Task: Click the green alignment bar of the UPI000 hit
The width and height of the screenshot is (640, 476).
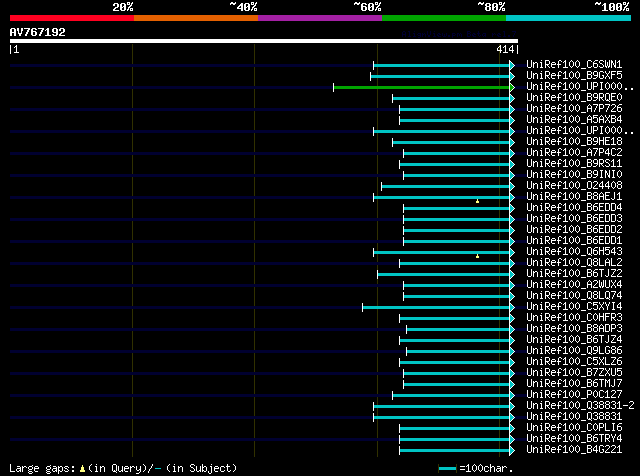Action: coord(421,87)
